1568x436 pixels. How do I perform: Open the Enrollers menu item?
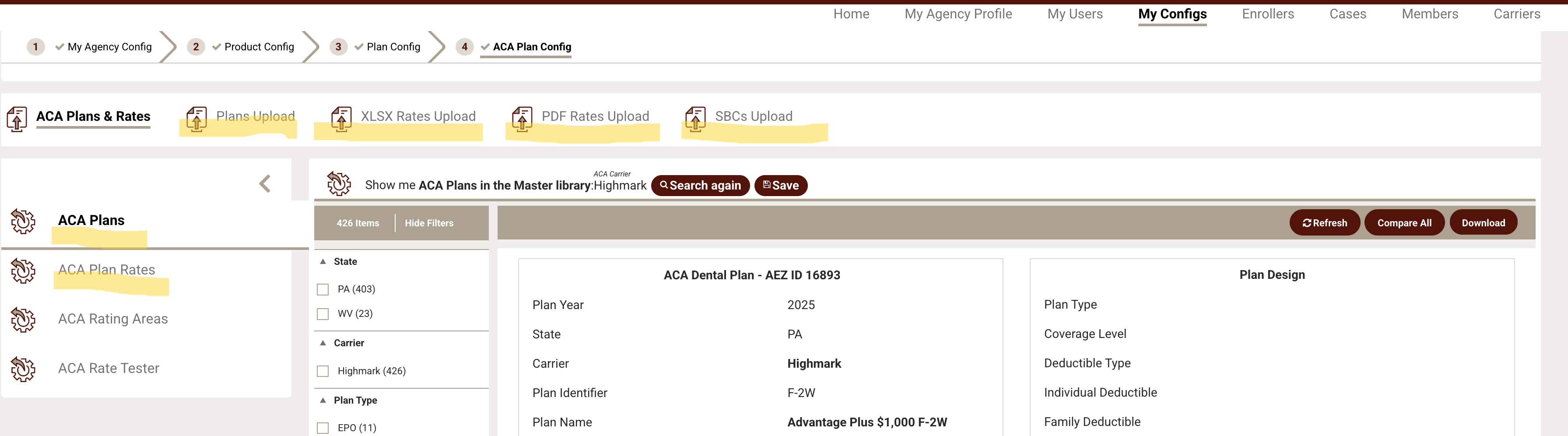click(1267, 14)
